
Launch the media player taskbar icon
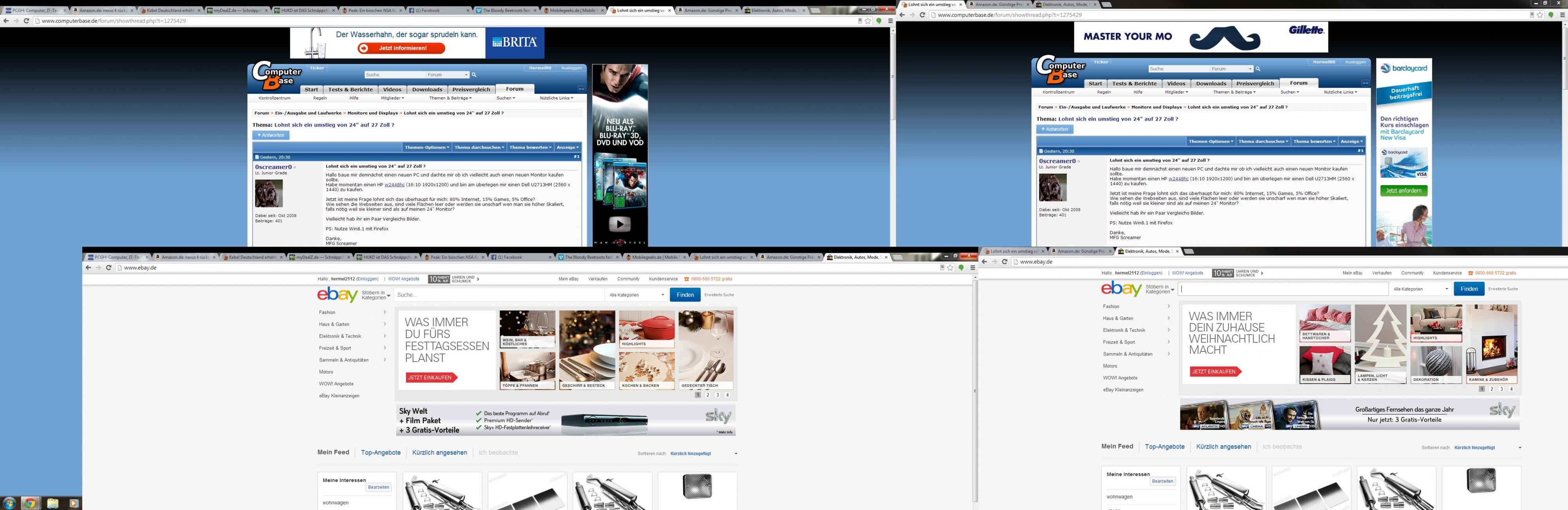pos(74,503)
